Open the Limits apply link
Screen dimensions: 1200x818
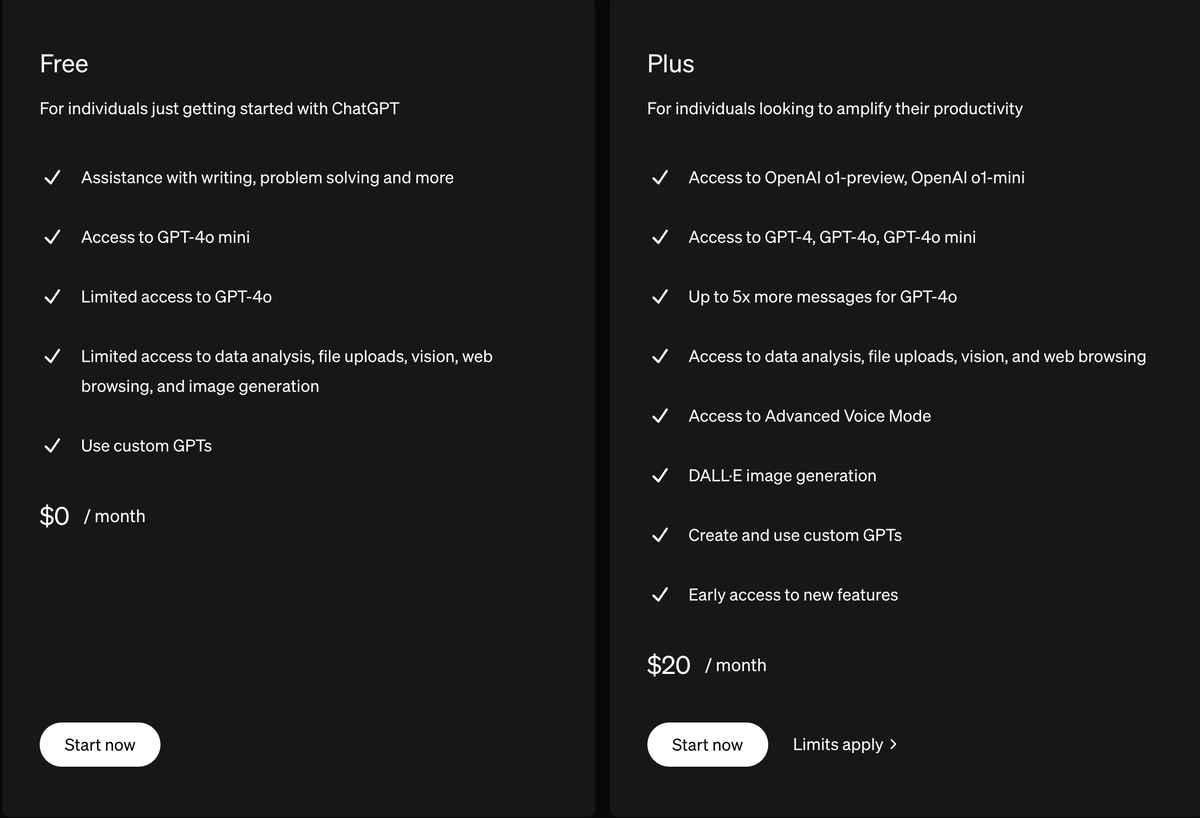pyautogui.click(x=845, y=745)
